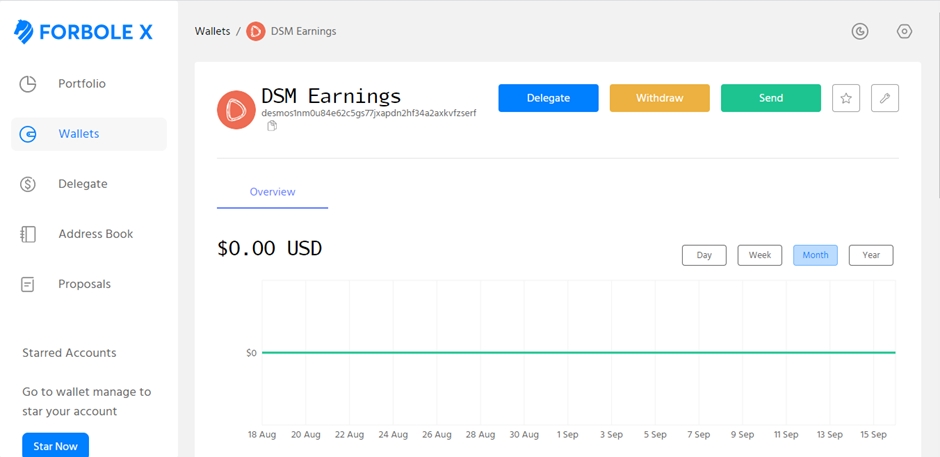Click the green balance chart line
940x457 pixels.
(579, 353)
